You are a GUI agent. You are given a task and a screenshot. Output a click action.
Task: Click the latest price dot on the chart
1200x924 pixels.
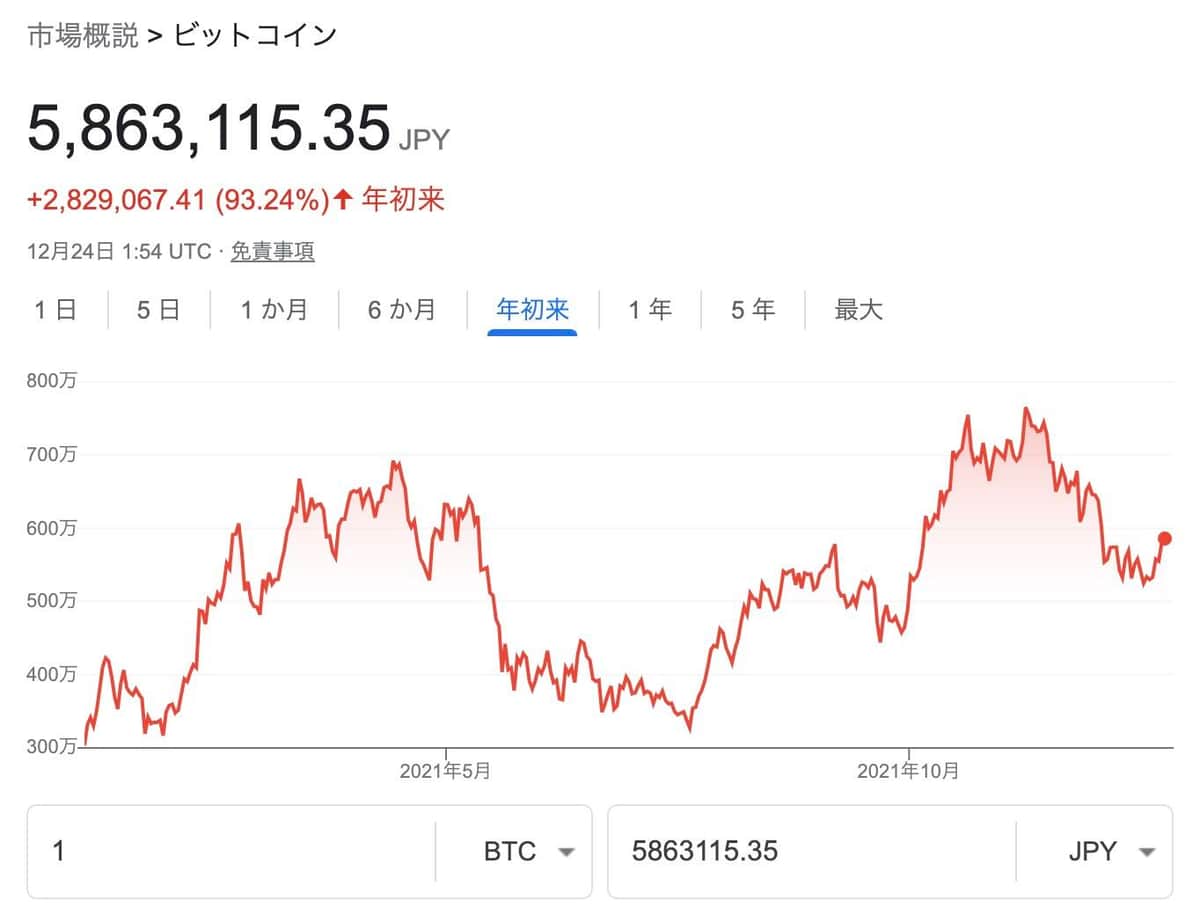click(1163, 537)
